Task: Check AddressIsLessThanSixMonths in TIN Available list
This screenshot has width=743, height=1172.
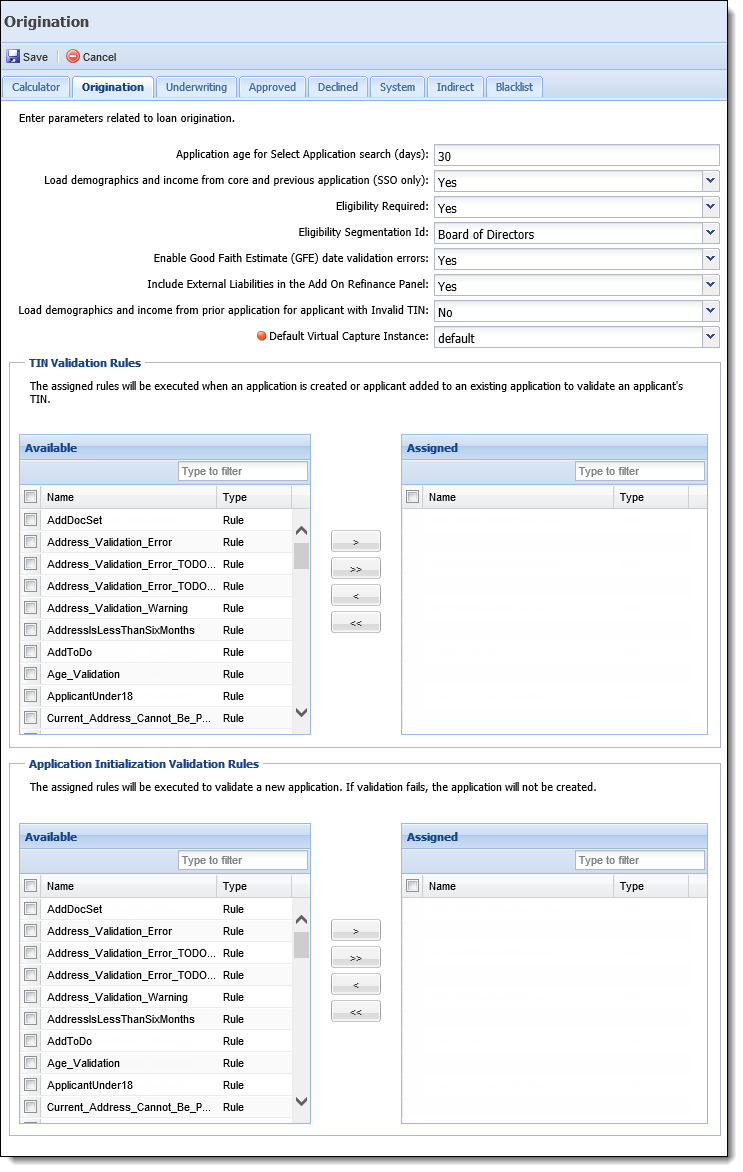Action: pyautogui.click(x=31, y=629)
